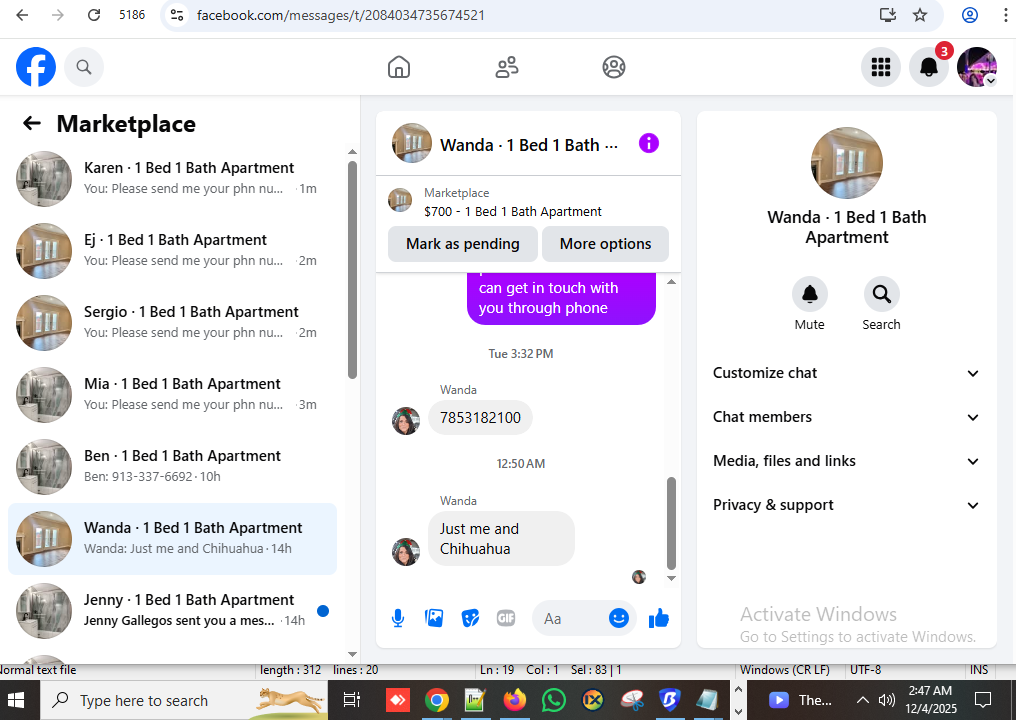Choose a GIF icon
The image size is (1016, 720).
tap(506, 618)
